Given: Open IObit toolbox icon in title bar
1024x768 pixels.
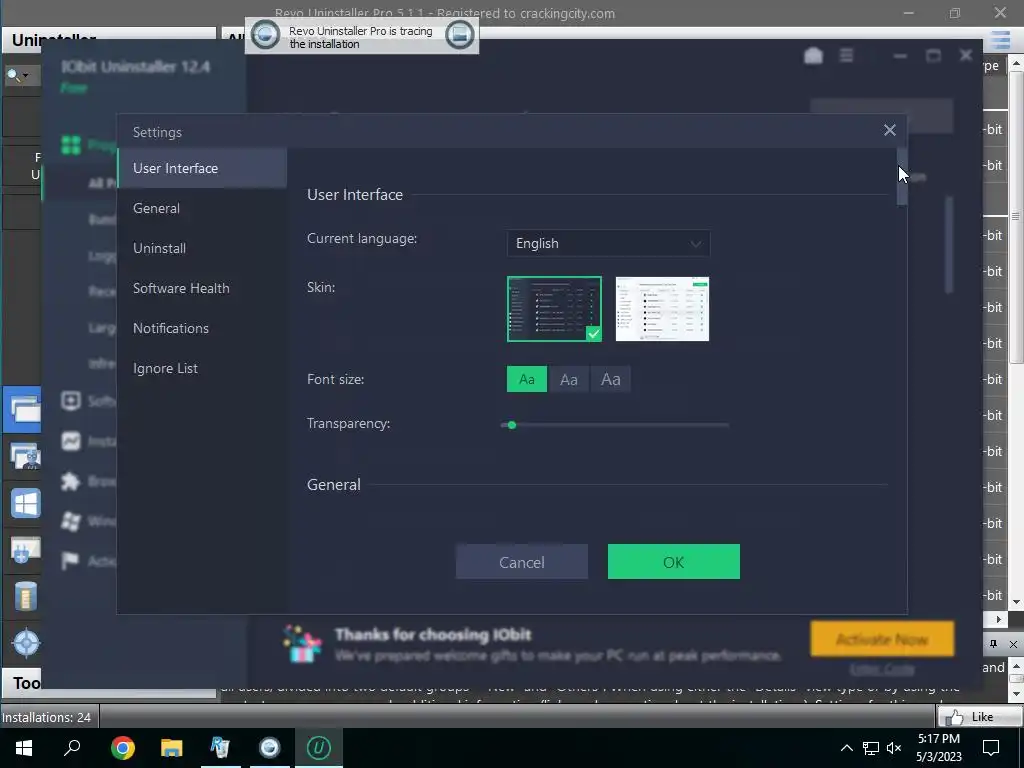Looking at the screenshot, I should pyautogui.click(x=813, y=56).
